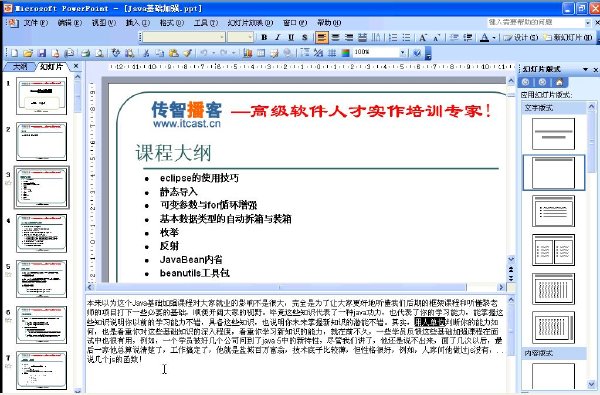Click the Font Color A swatch
The height and width of the screenshot is (395, 600).
484,37
